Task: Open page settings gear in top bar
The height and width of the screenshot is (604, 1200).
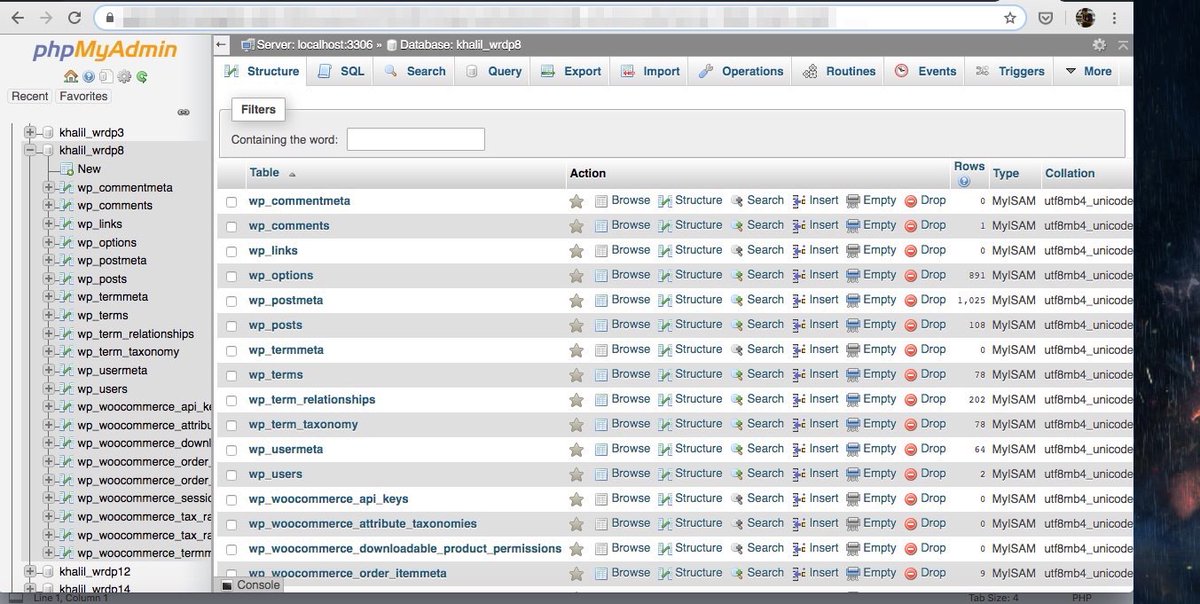Action: [1099, 45]
